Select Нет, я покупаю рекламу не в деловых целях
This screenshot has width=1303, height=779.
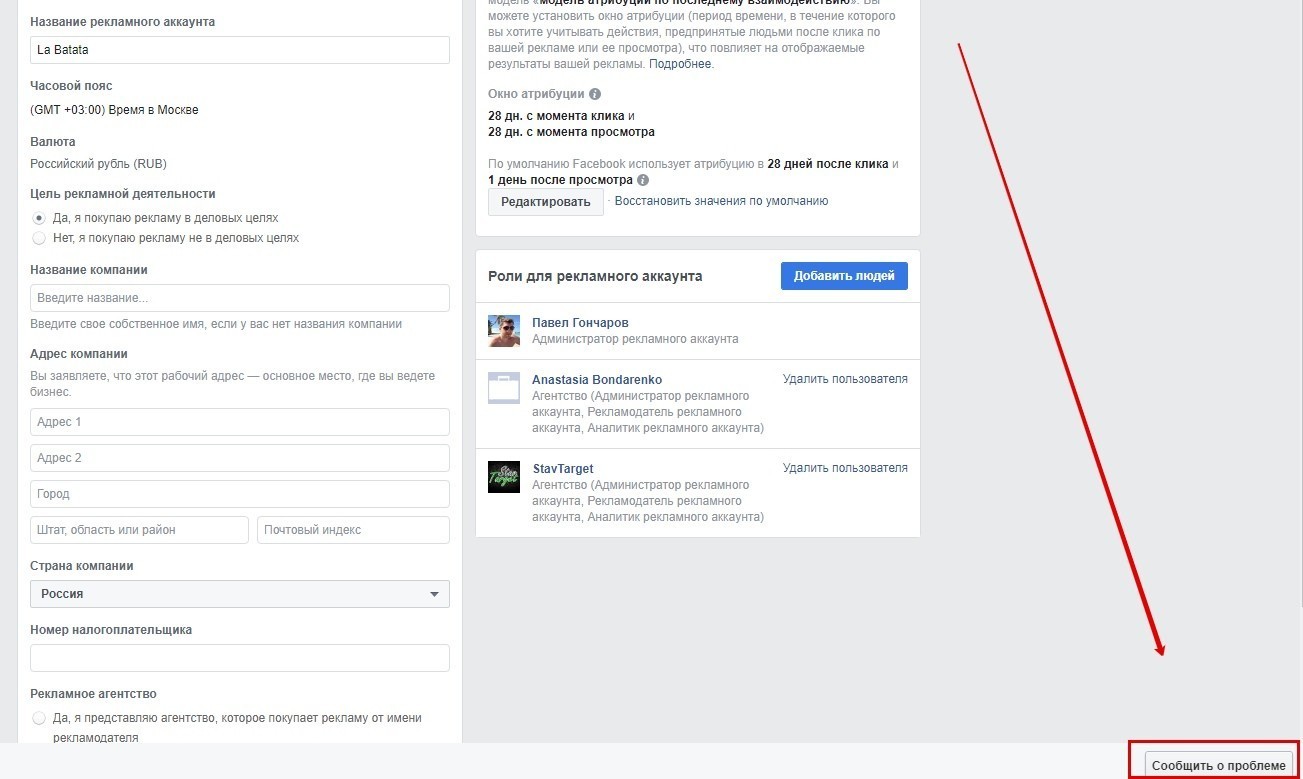pyautogui.click(x=39, y=238)
